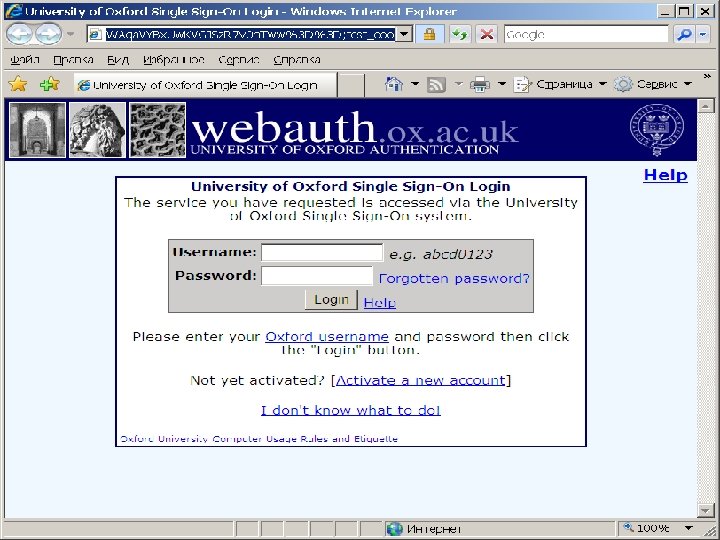
Task: Select the University of Oxford Single Sign-On tab
Action: point(205,85)
